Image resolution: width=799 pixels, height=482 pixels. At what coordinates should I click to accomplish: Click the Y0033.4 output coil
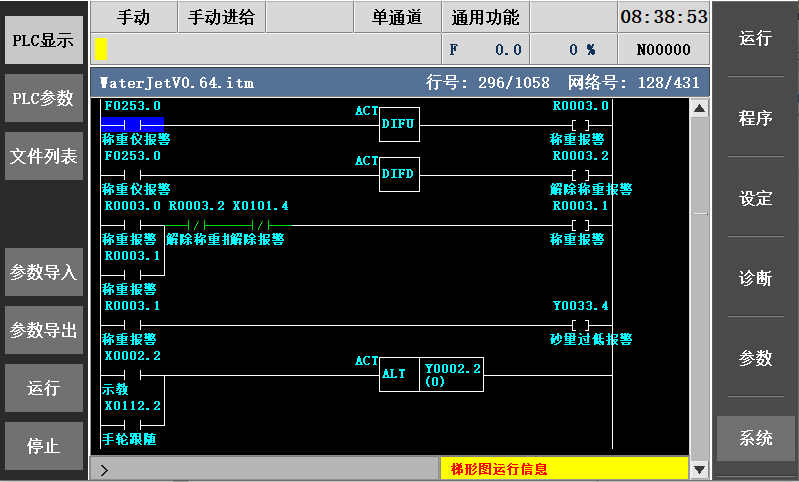pos(580,325)
